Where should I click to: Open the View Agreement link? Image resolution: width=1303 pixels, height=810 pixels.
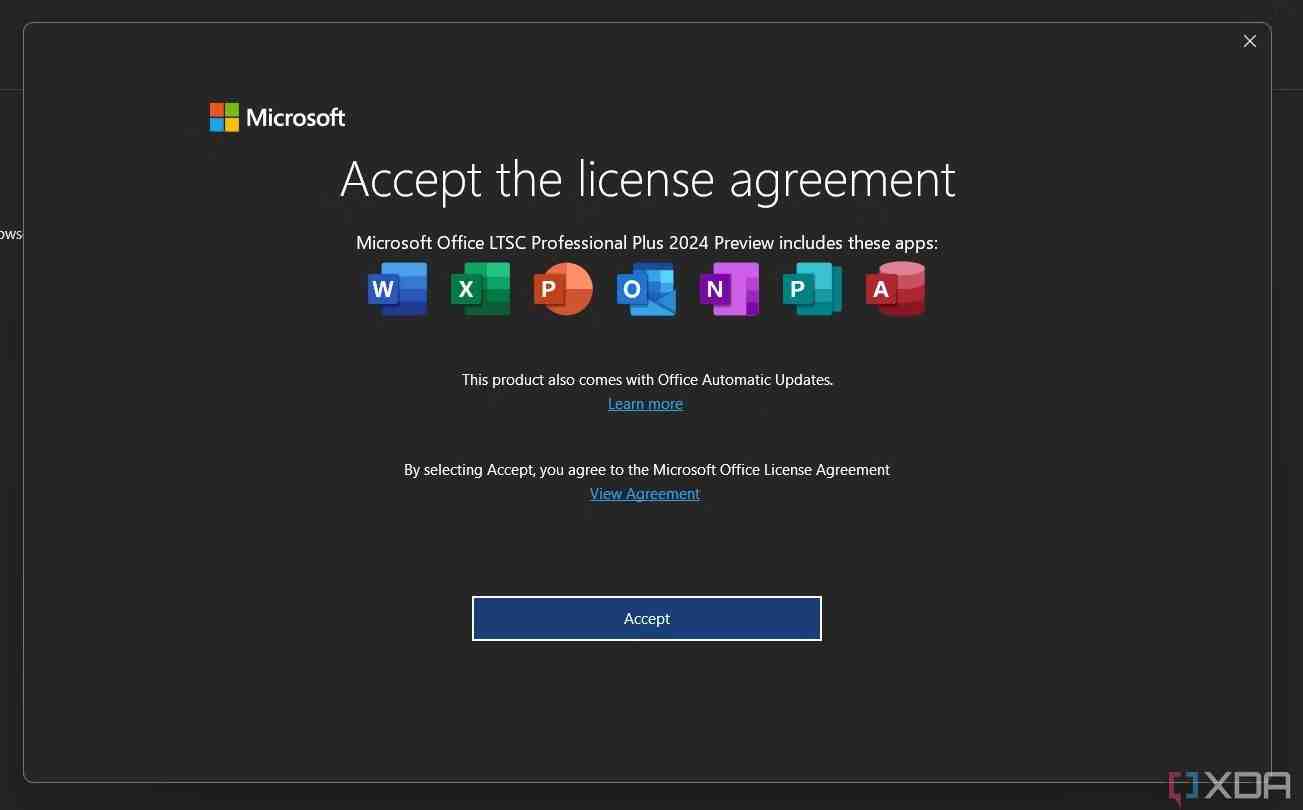[645, 494]
